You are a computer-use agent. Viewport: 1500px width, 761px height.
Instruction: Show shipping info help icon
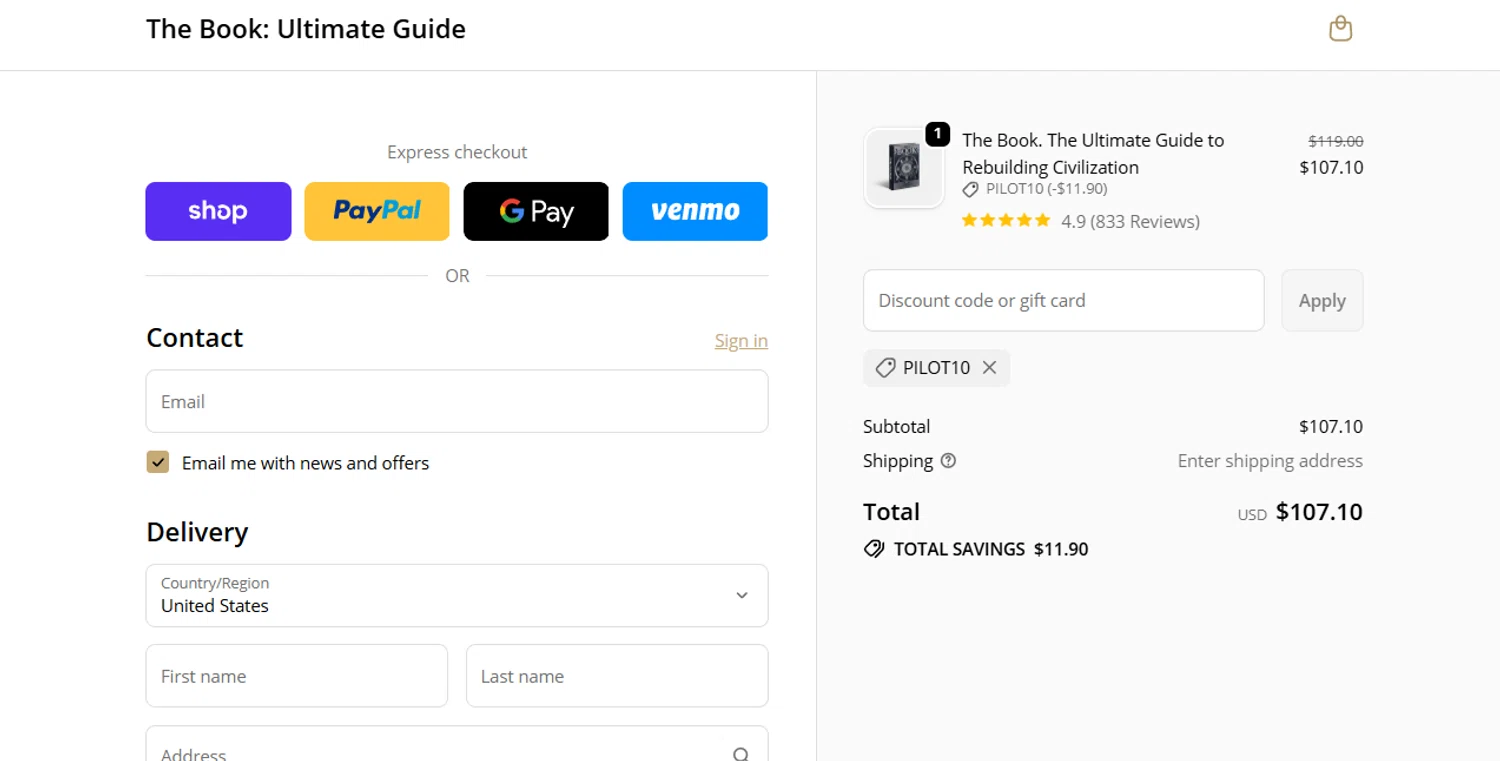click(948, 461)
